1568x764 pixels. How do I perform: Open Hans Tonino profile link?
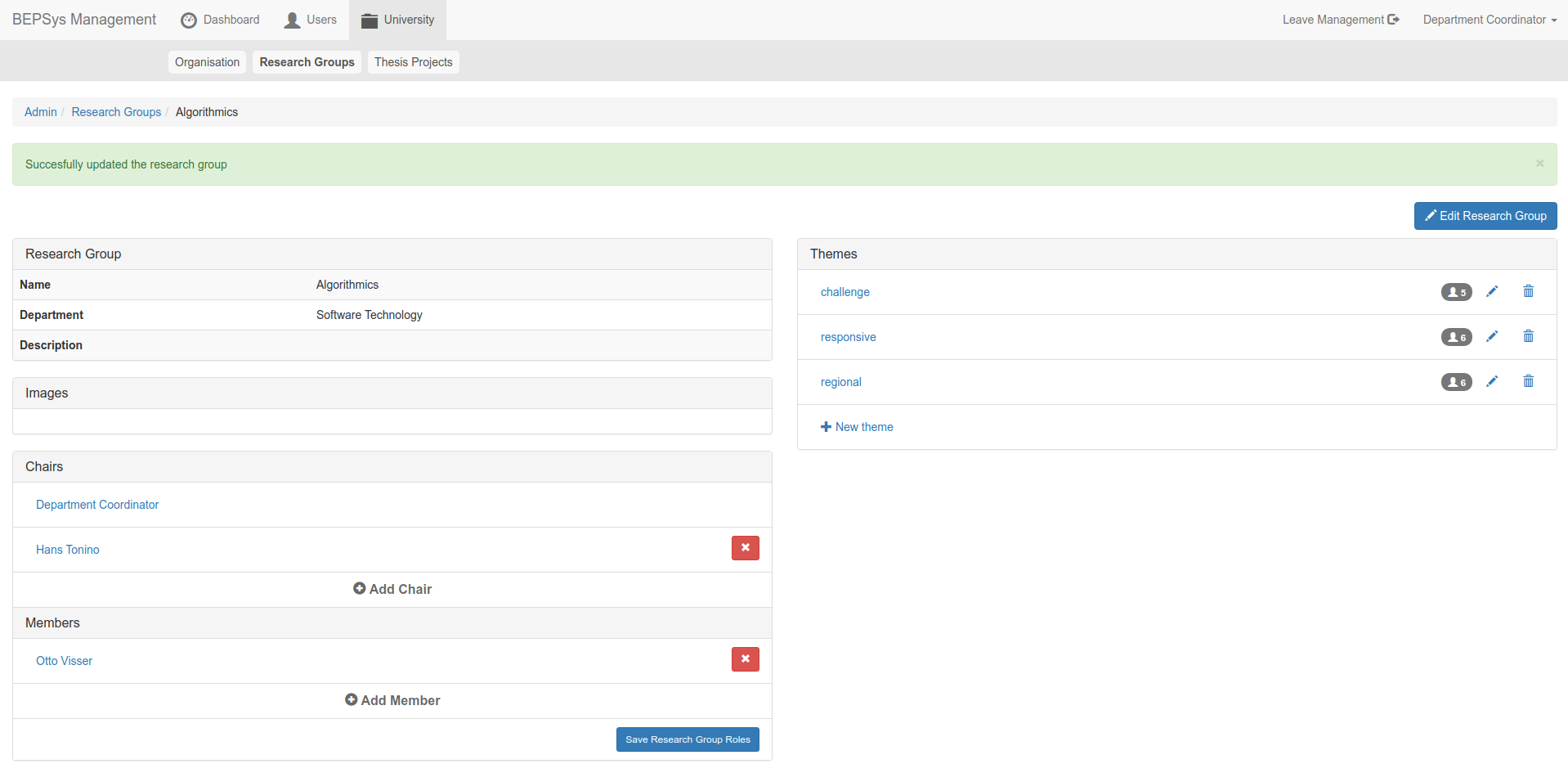68,550
